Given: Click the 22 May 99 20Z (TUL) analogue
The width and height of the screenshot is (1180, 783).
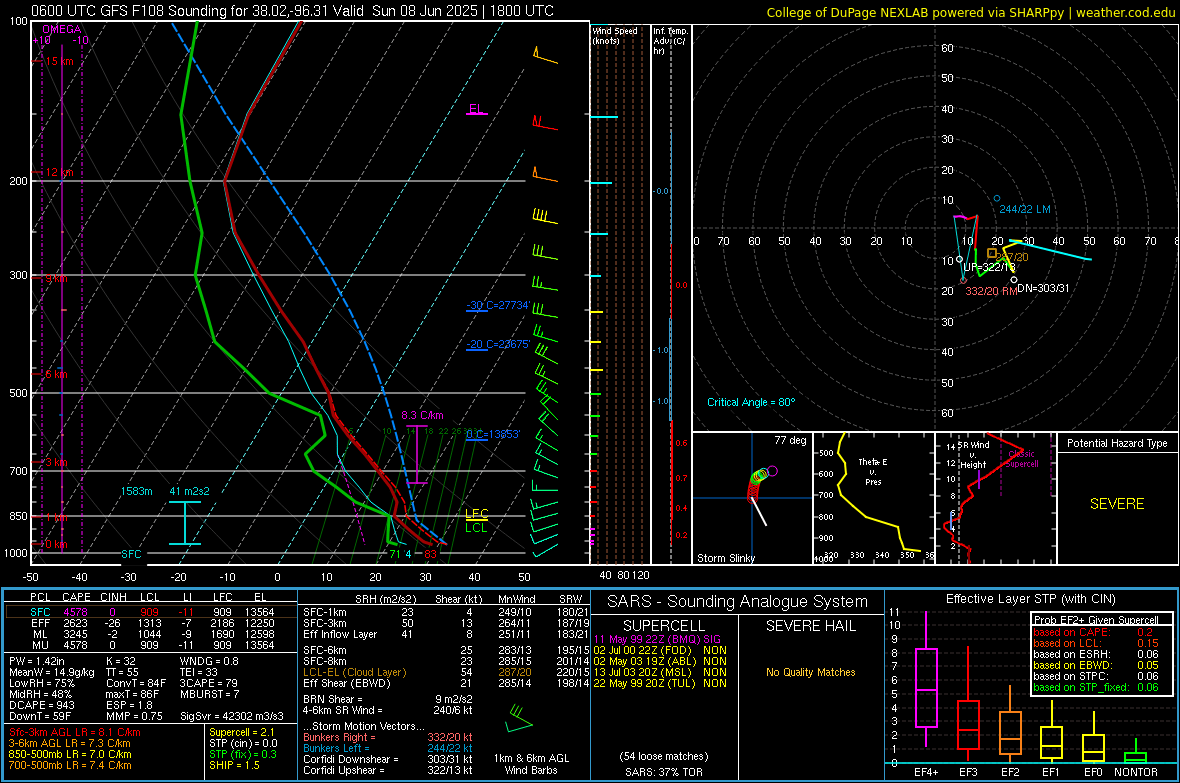Looking at the screenshot, I should (660, 684).
